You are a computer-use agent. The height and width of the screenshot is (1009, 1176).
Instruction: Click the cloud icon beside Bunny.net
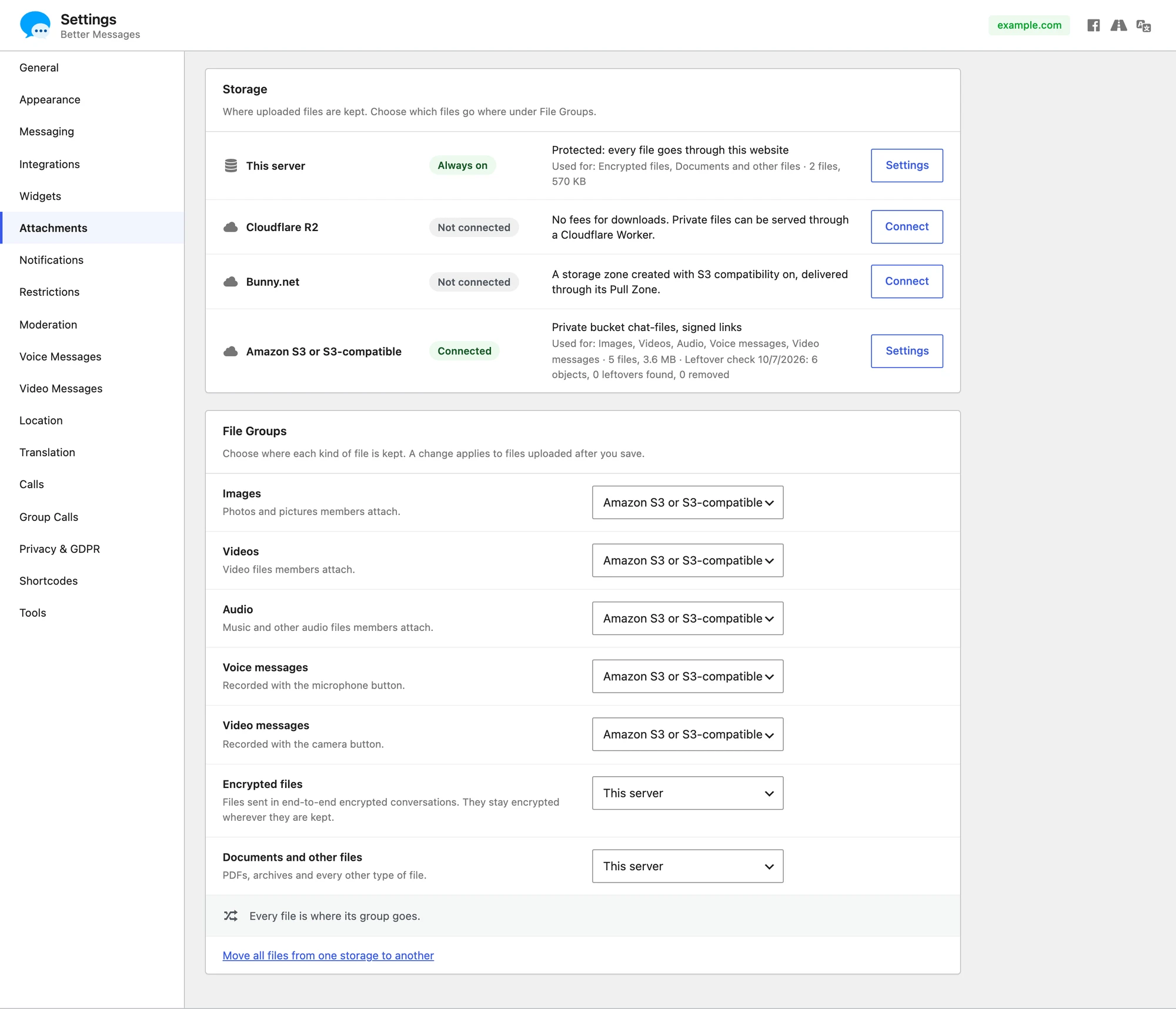[230, 282]
